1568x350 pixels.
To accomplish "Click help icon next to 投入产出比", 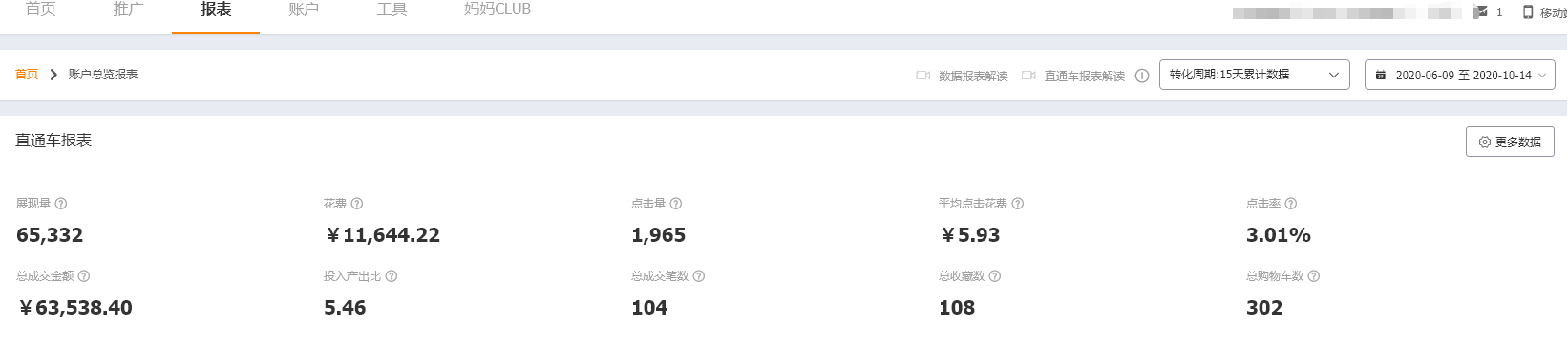I will (x=392, y=276).
